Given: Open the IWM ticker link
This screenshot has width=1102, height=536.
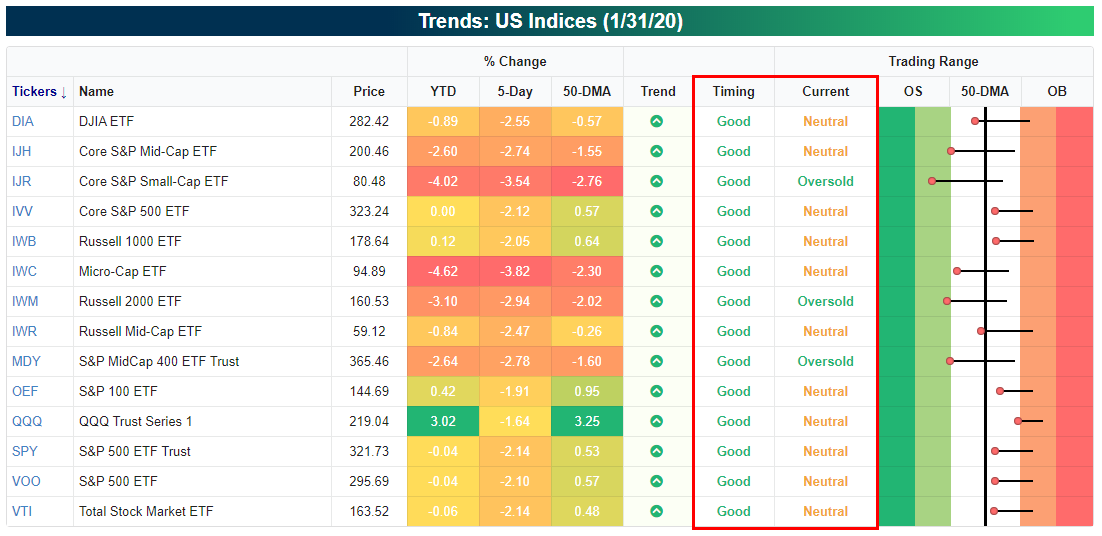Looking at the screenshot, I should pyautogui.click(x=25, y=301).
